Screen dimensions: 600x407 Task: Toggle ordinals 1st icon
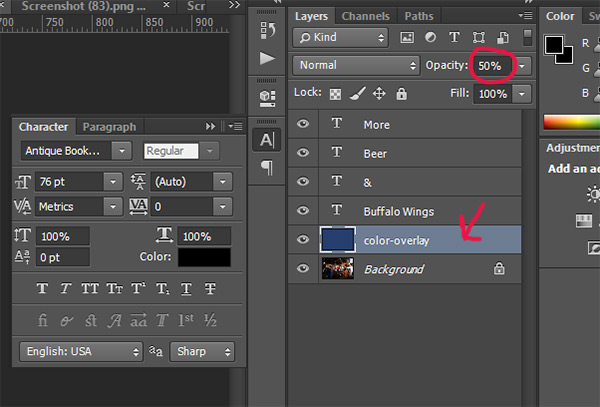tap(186, 320)
